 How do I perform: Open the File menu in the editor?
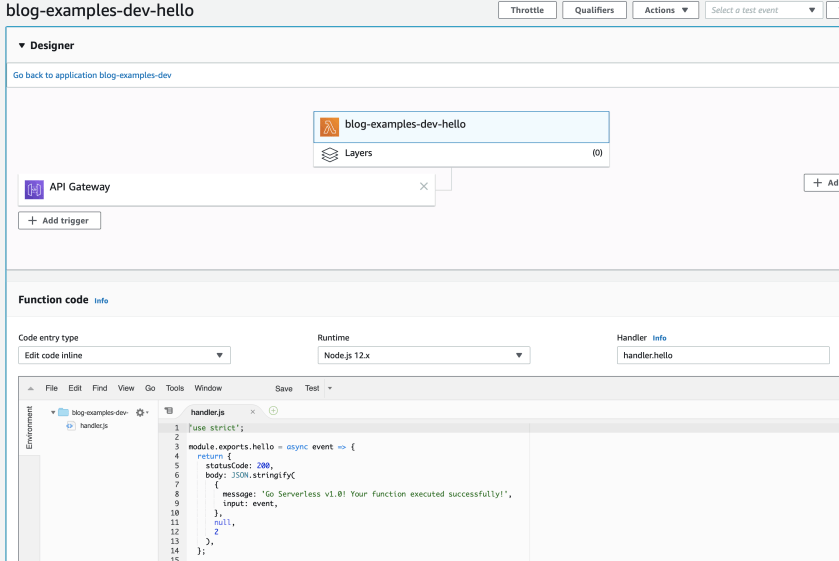coord(51,388)
